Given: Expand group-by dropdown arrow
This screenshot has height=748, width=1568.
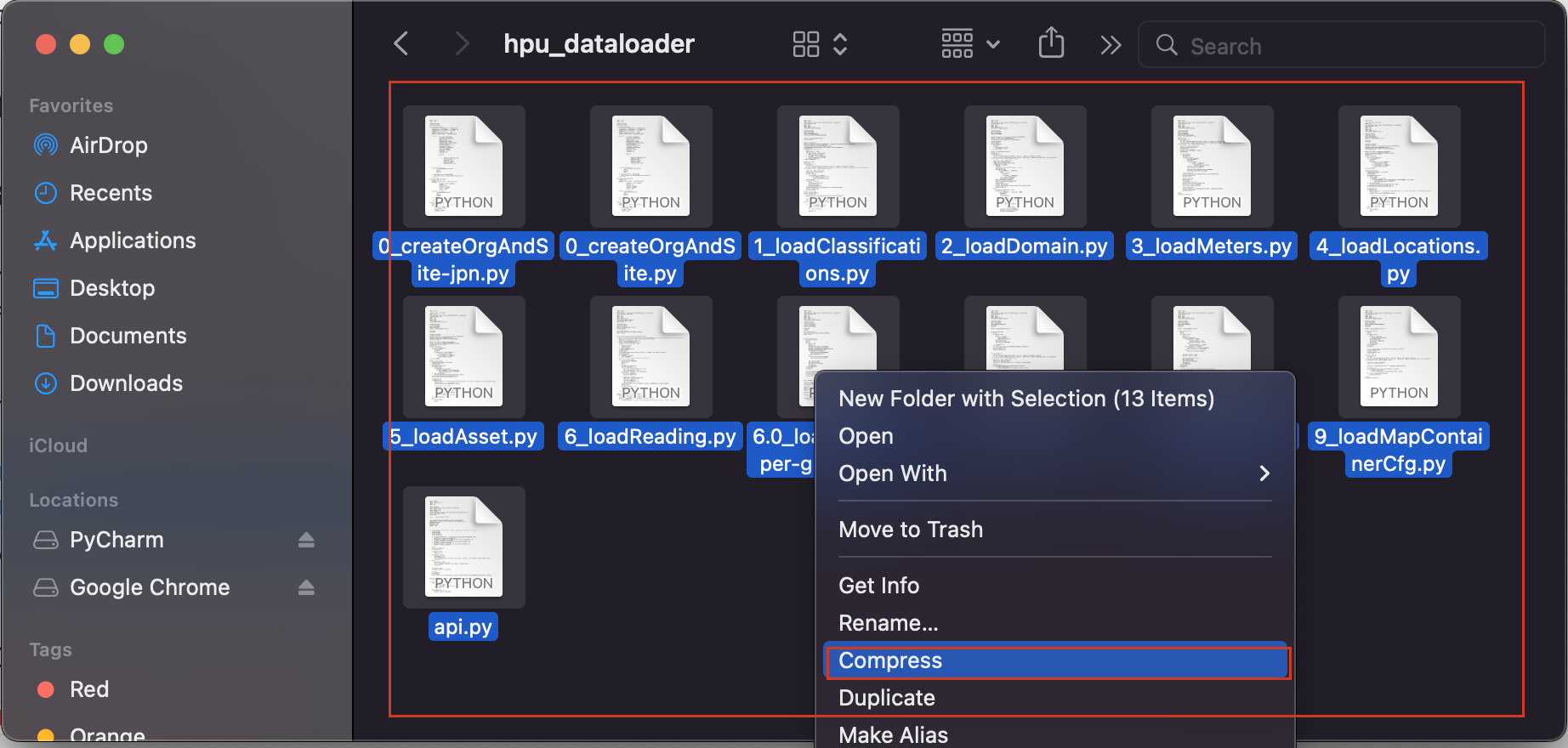Looking at the screenshot, I should pos(993,44).
